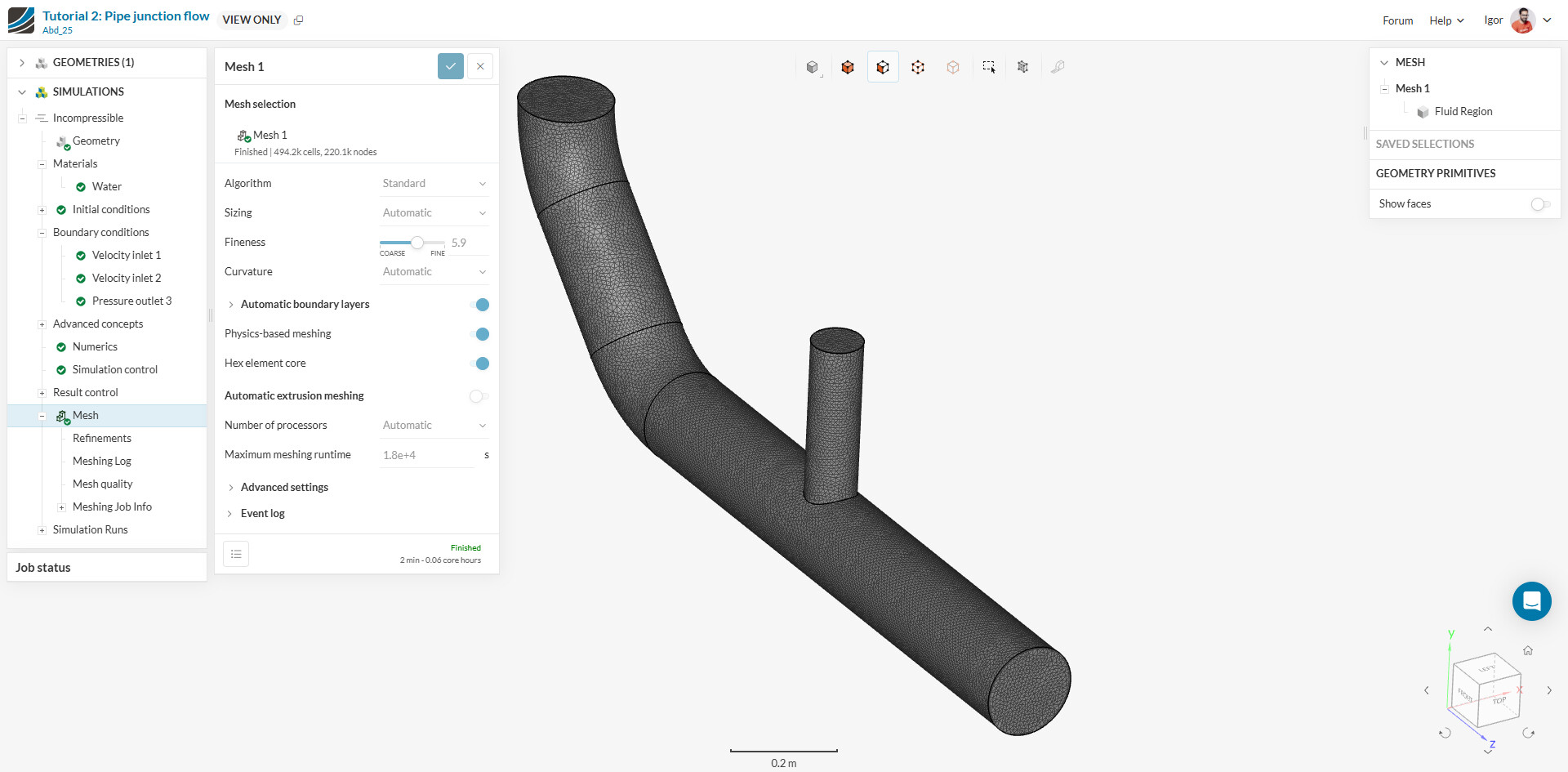Open the share project link icon
Viewport: 1568px width, 772px height.
(299, 20)
